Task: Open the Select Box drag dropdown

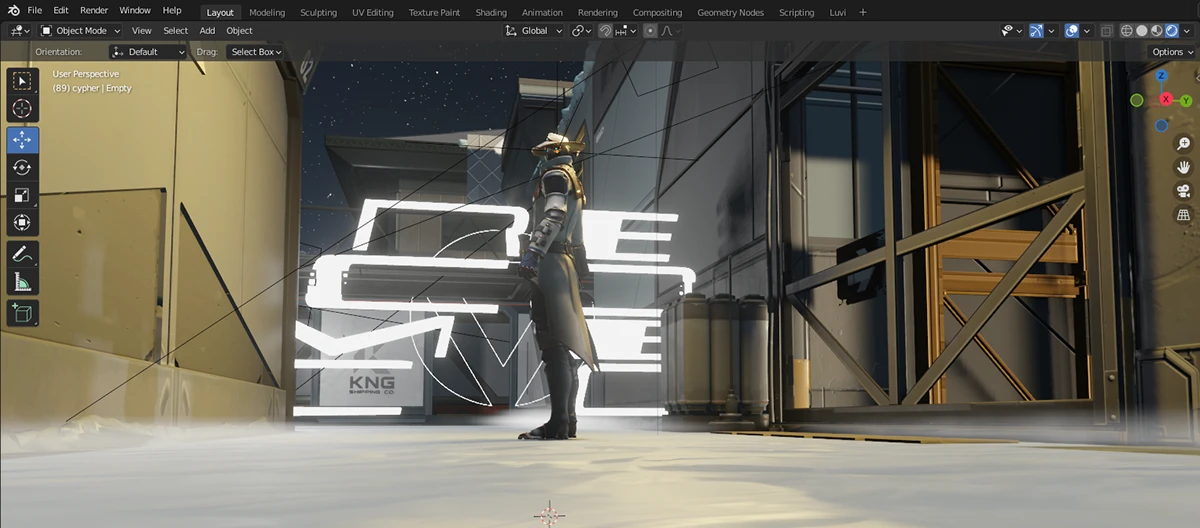Action: pos(256,52)
